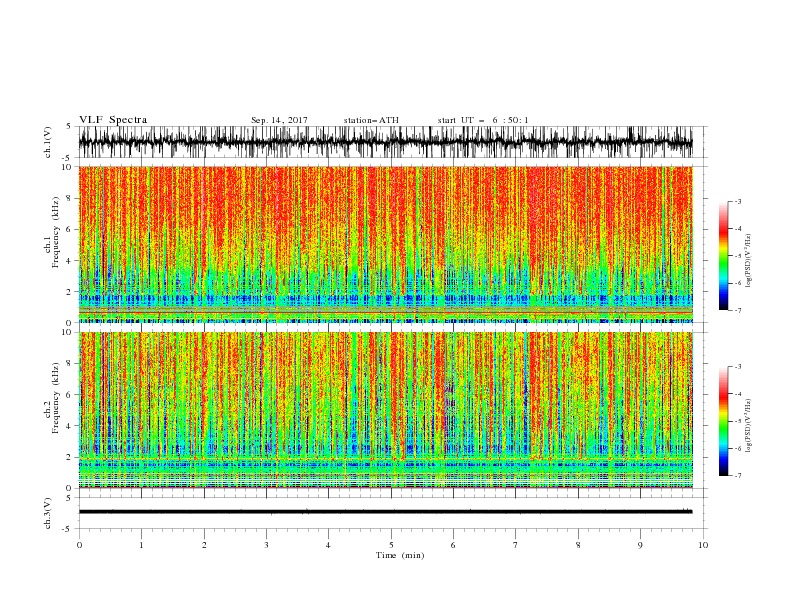This screenshot has height=612, width=792.
Task: Click the "8" tick on the time axis
Action: coord(578,545)
